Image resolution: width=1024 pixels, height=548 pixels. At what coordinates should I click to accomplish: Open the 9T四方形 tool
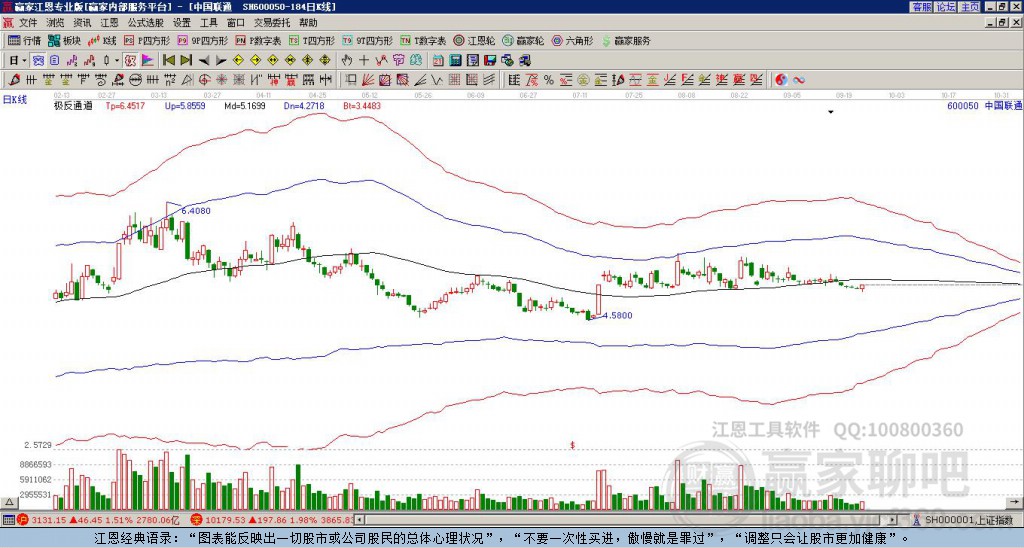(x=368, y=40)
